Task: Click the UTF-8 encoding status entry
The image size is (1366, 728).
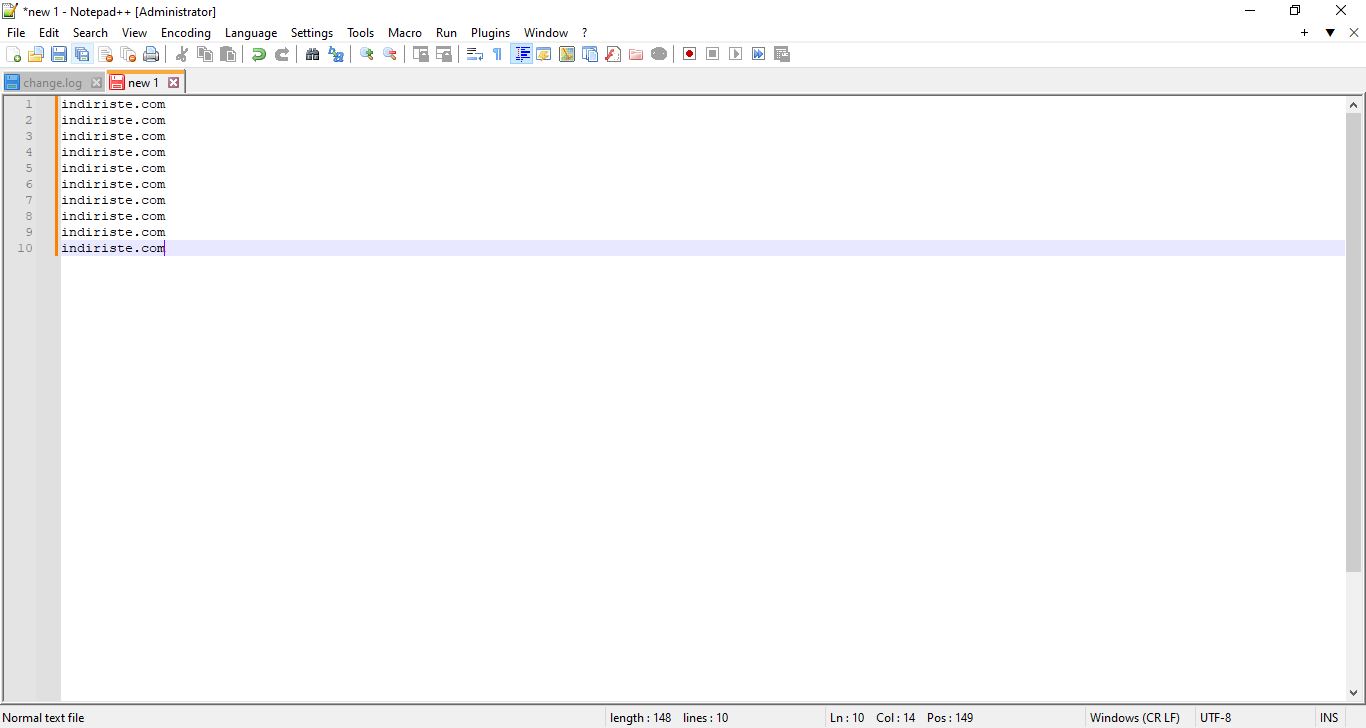Action: 1216,718
